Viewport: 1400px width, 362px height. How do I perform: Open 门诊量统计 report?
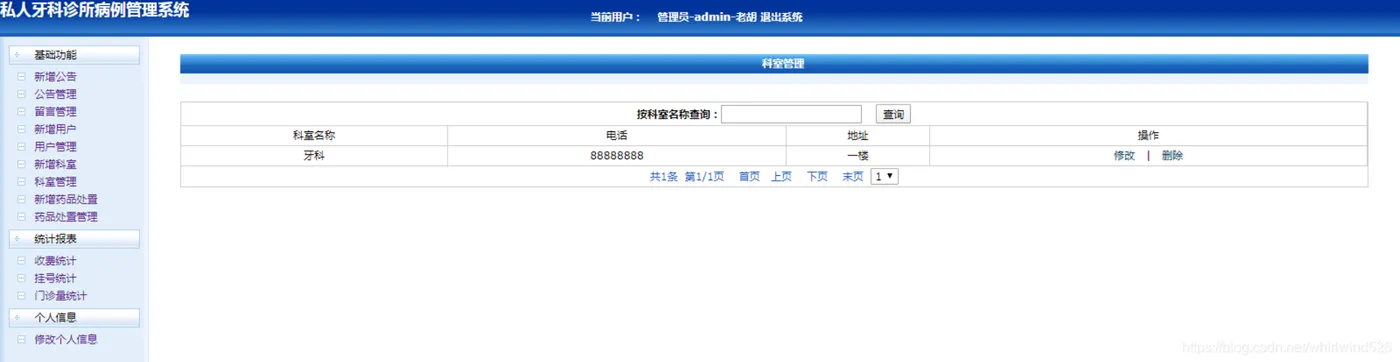pos(60,296)
